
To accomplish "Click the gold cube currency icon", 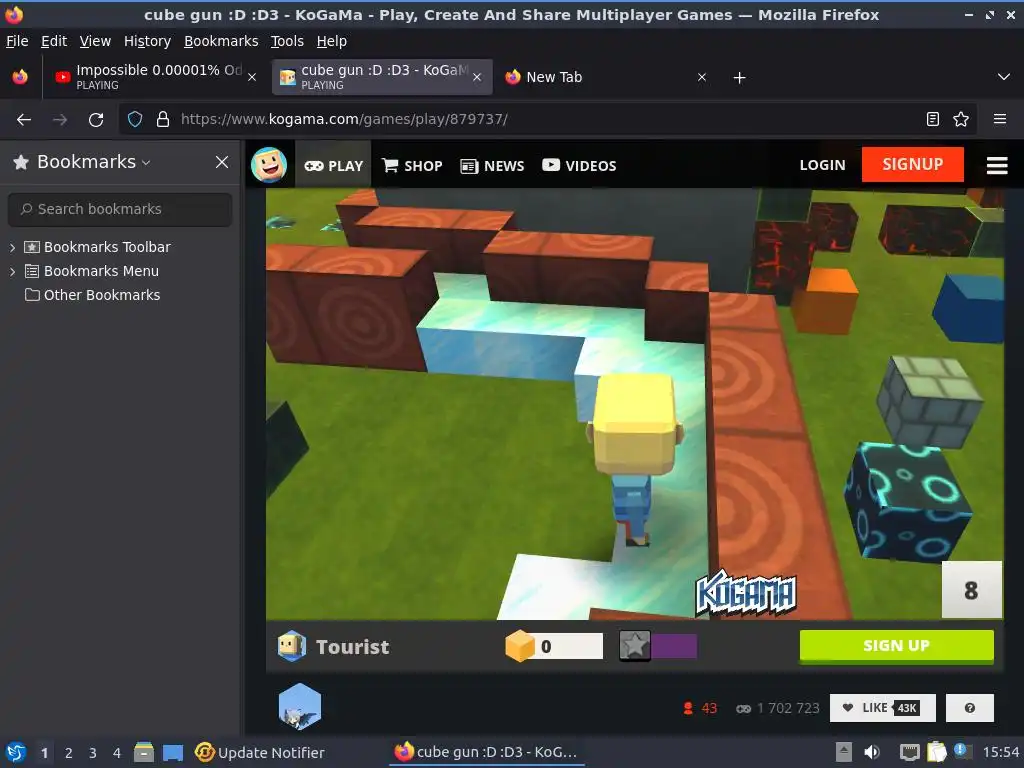I will [x=520, y=646].
